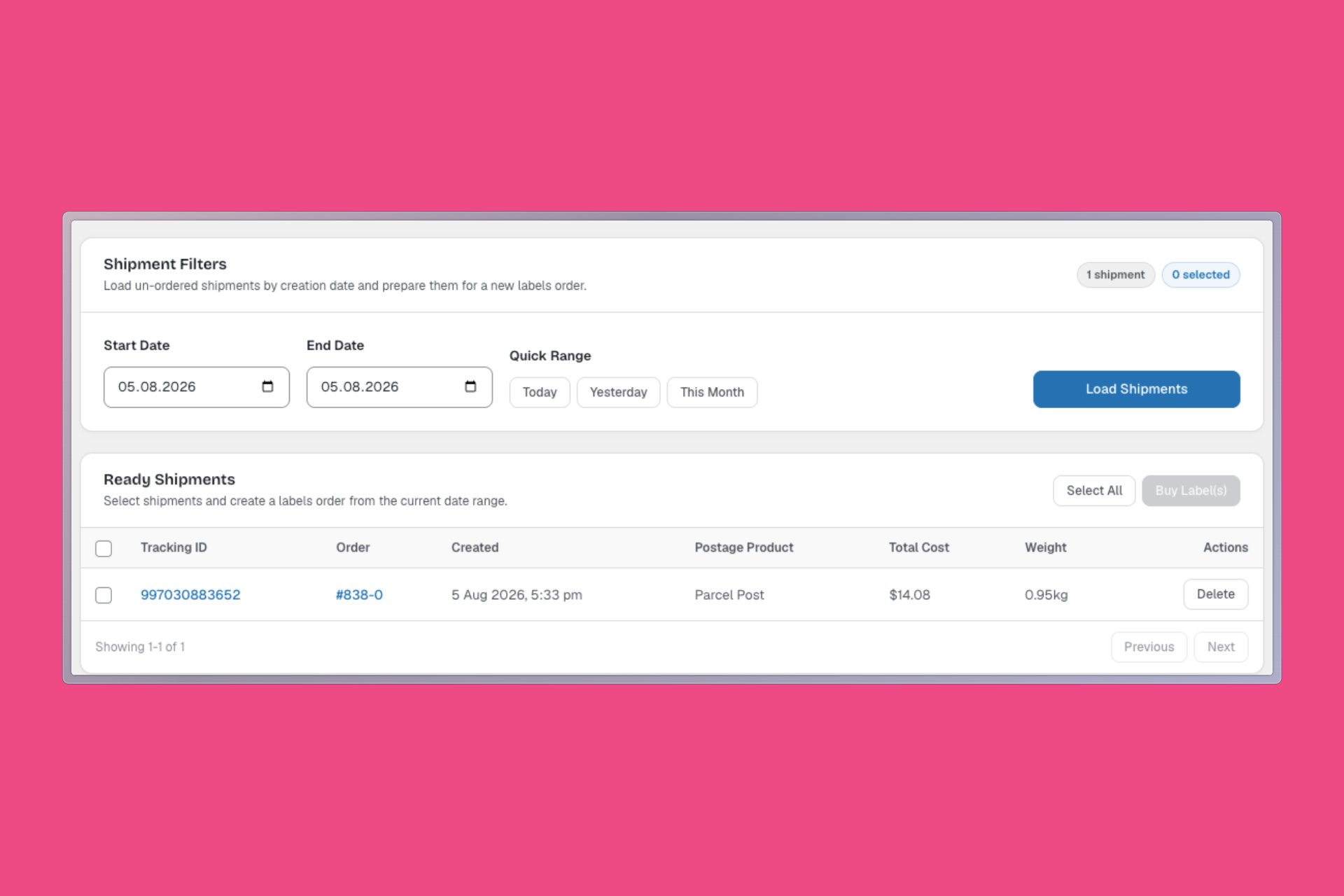The height and width of the screenshot is (896, 1344).
Task: Click the 'Showing 1-1 of 1' text
Action: [x=140, y=647]
